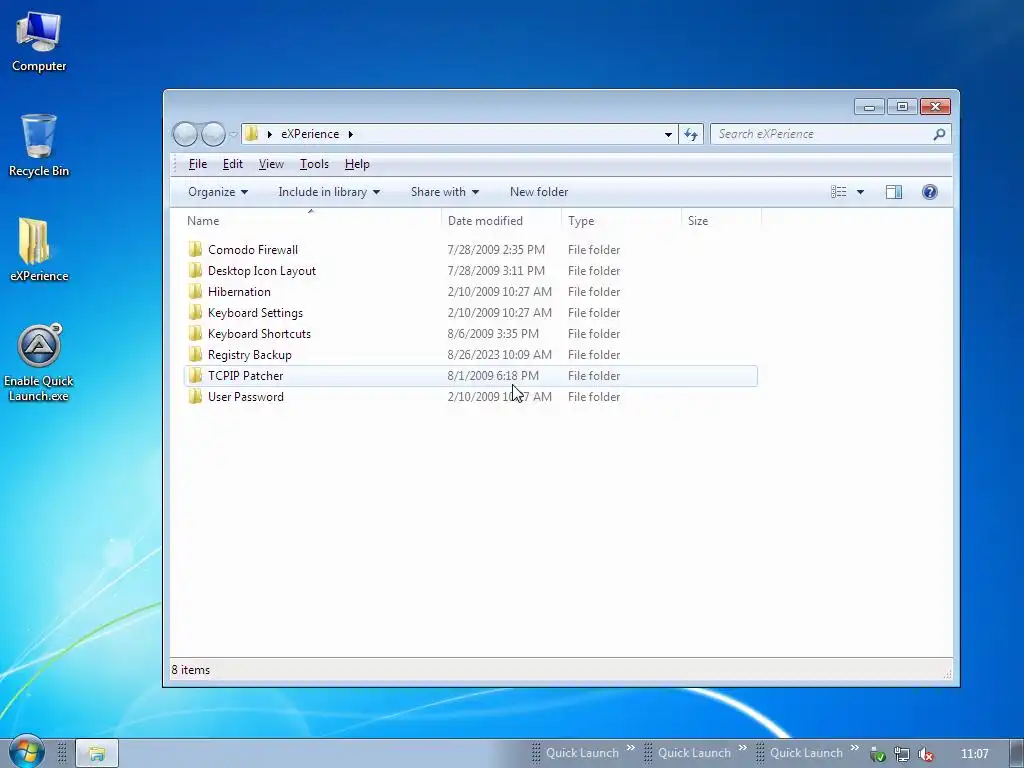
Task: Click the Windows Explorer taskbar button
Action: click(97, 754)
